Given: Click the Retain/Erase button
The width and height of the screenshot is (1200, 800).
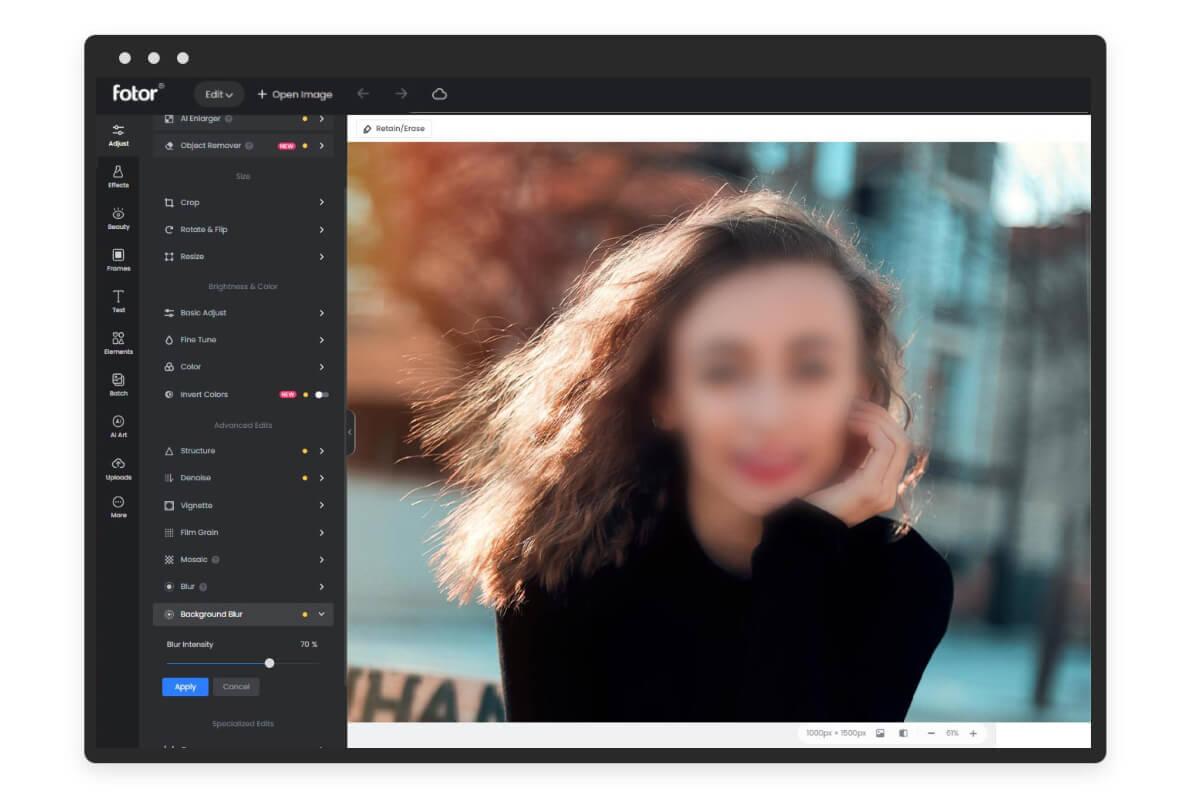Looking at the screenshot, I should coord(393,129).
